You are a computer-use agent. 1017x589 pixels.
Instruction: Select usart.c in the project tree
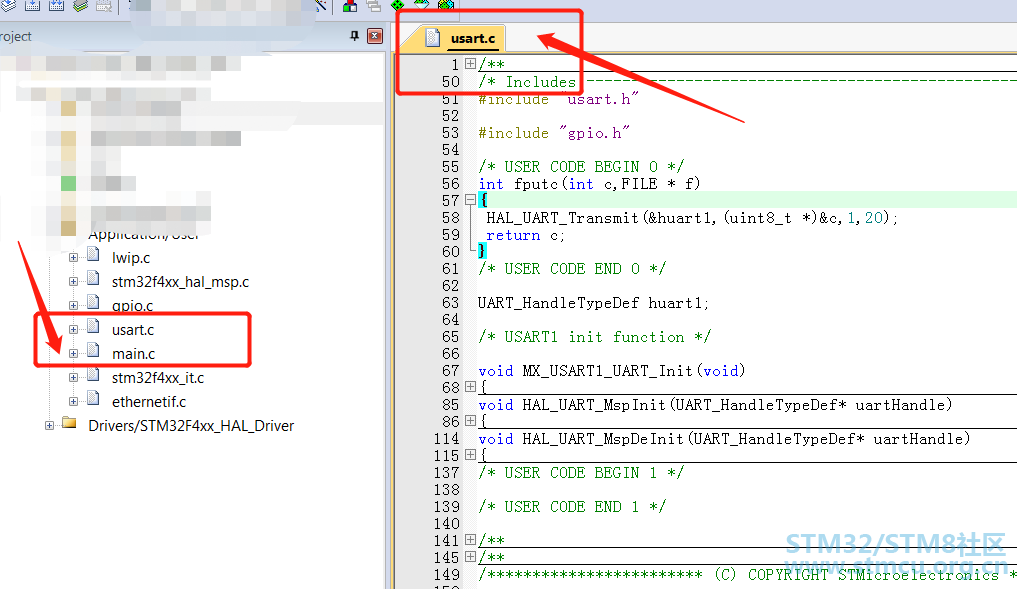(133, 330)
